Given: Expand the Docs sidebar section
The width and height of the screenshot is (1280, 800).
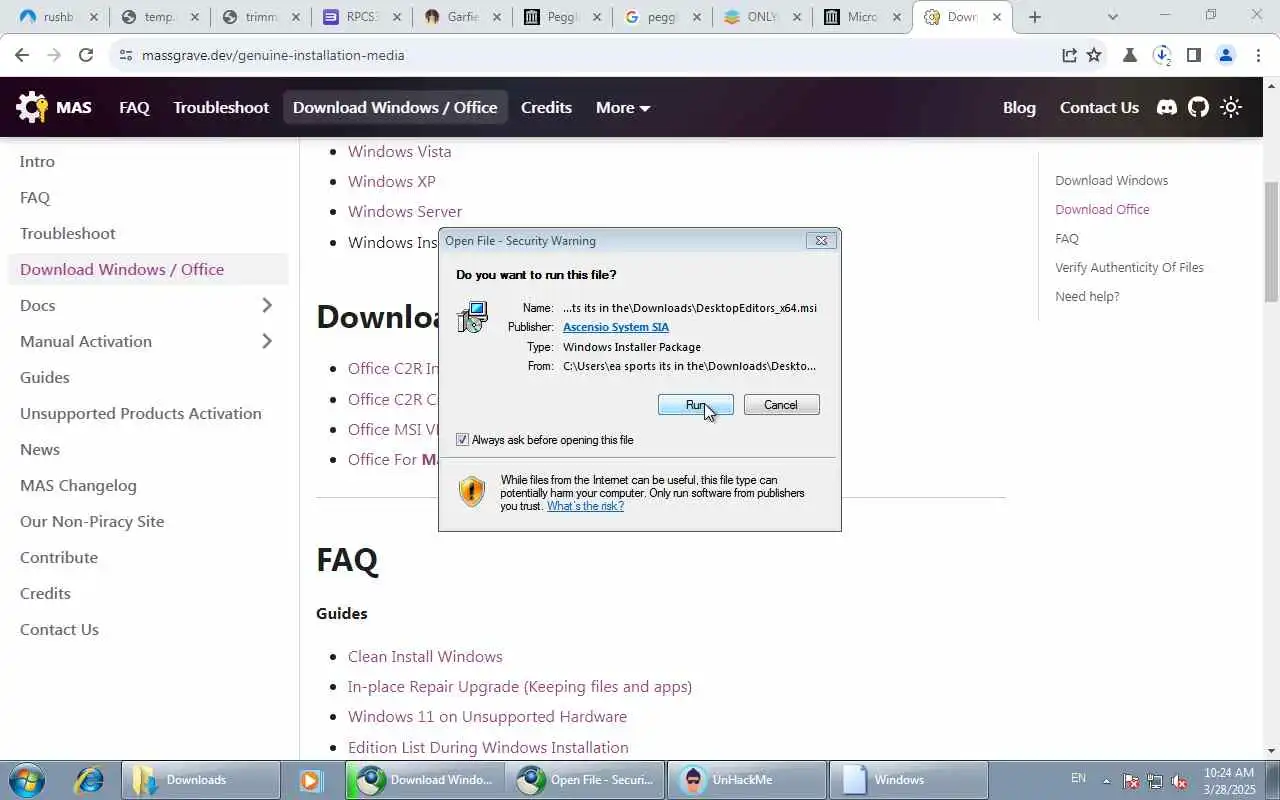Looking at the screenshot, I should pyautogui.click(x=267, y=305).
